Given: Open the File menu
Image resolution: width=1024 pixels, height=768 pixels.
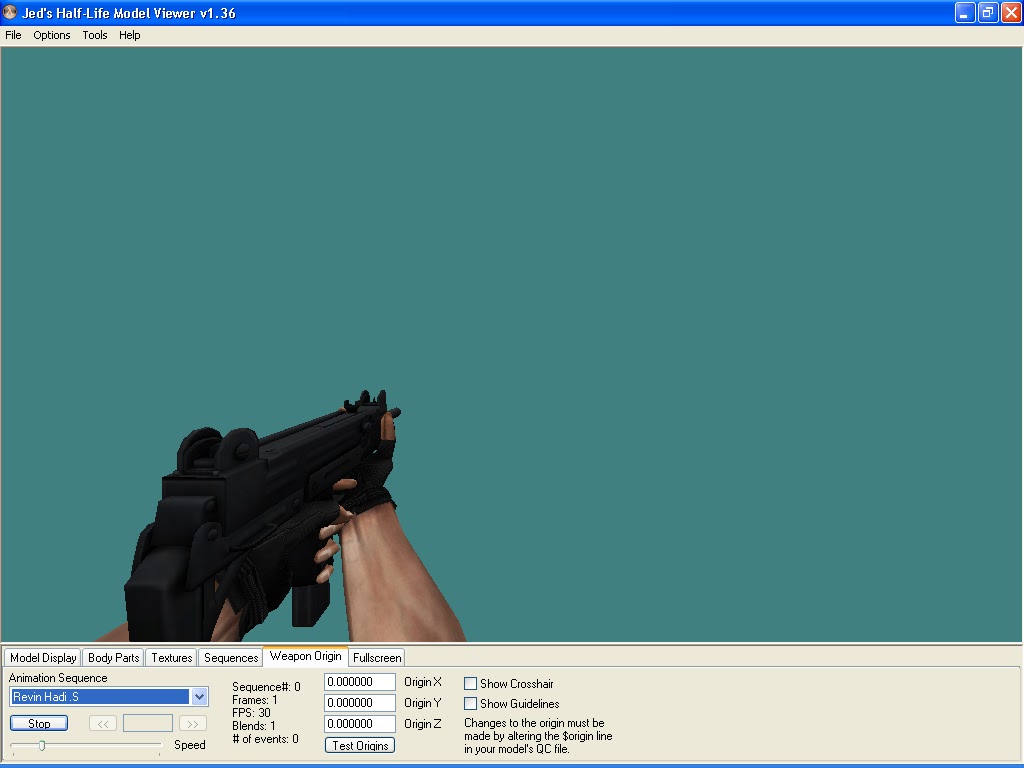Looking at the screenshot, I should [13, 35].
